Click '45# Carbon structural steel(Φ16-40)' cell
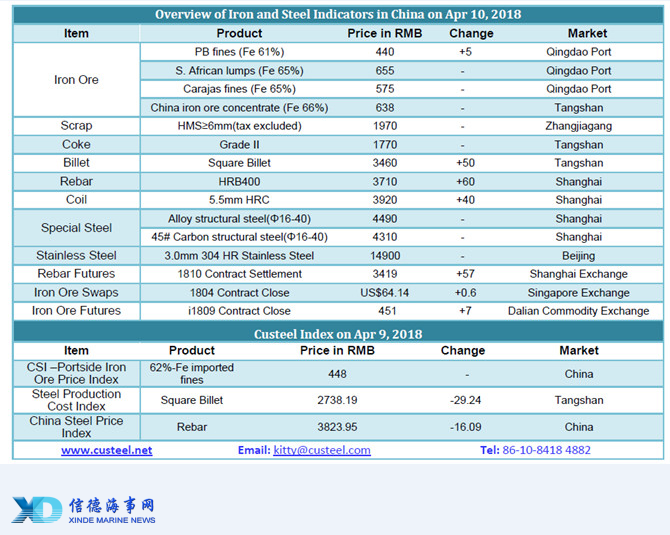 coord(239,237)
